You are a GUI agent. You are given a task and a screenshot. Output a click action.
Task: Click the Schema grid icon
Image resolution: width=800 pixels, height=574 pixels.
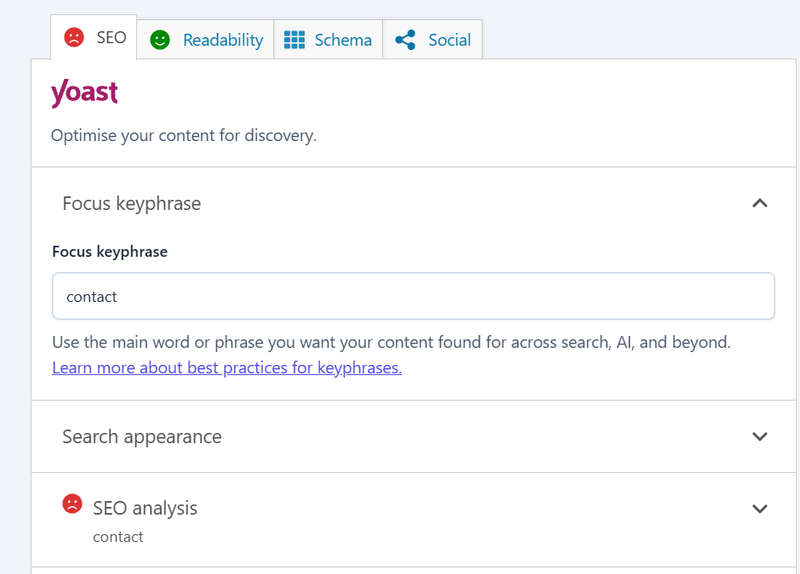pyautogui.click(x=294, y=40)
